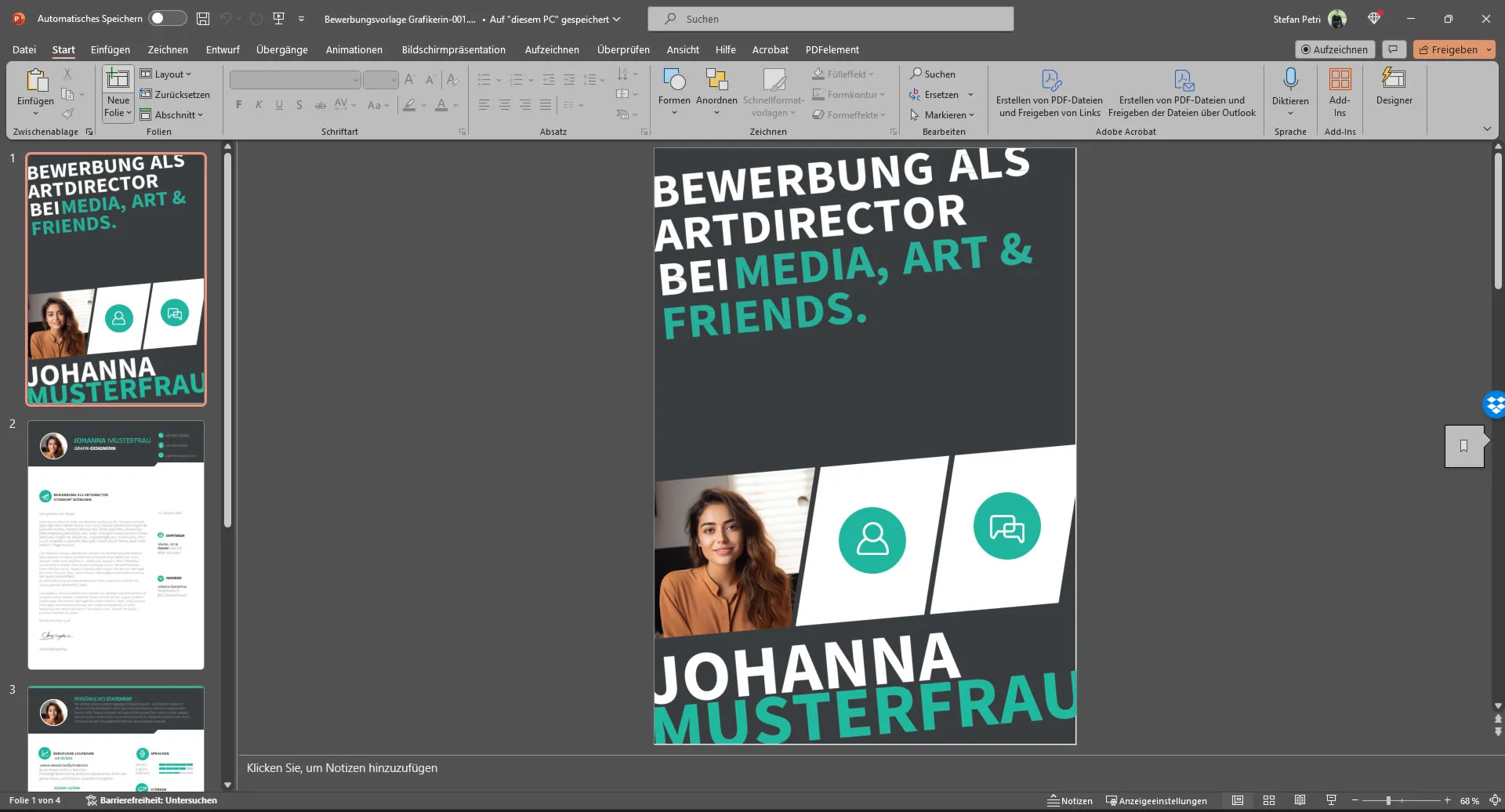Switch to the Animationen tab
The height and width of the screenshot is (812, 1505).
pos(354,49)
